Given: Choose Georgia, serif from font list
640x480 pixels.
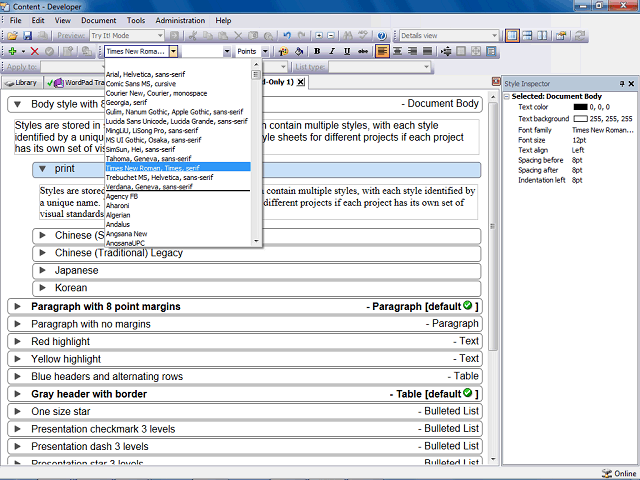Looking at the screenshot, I should [178, 102].
